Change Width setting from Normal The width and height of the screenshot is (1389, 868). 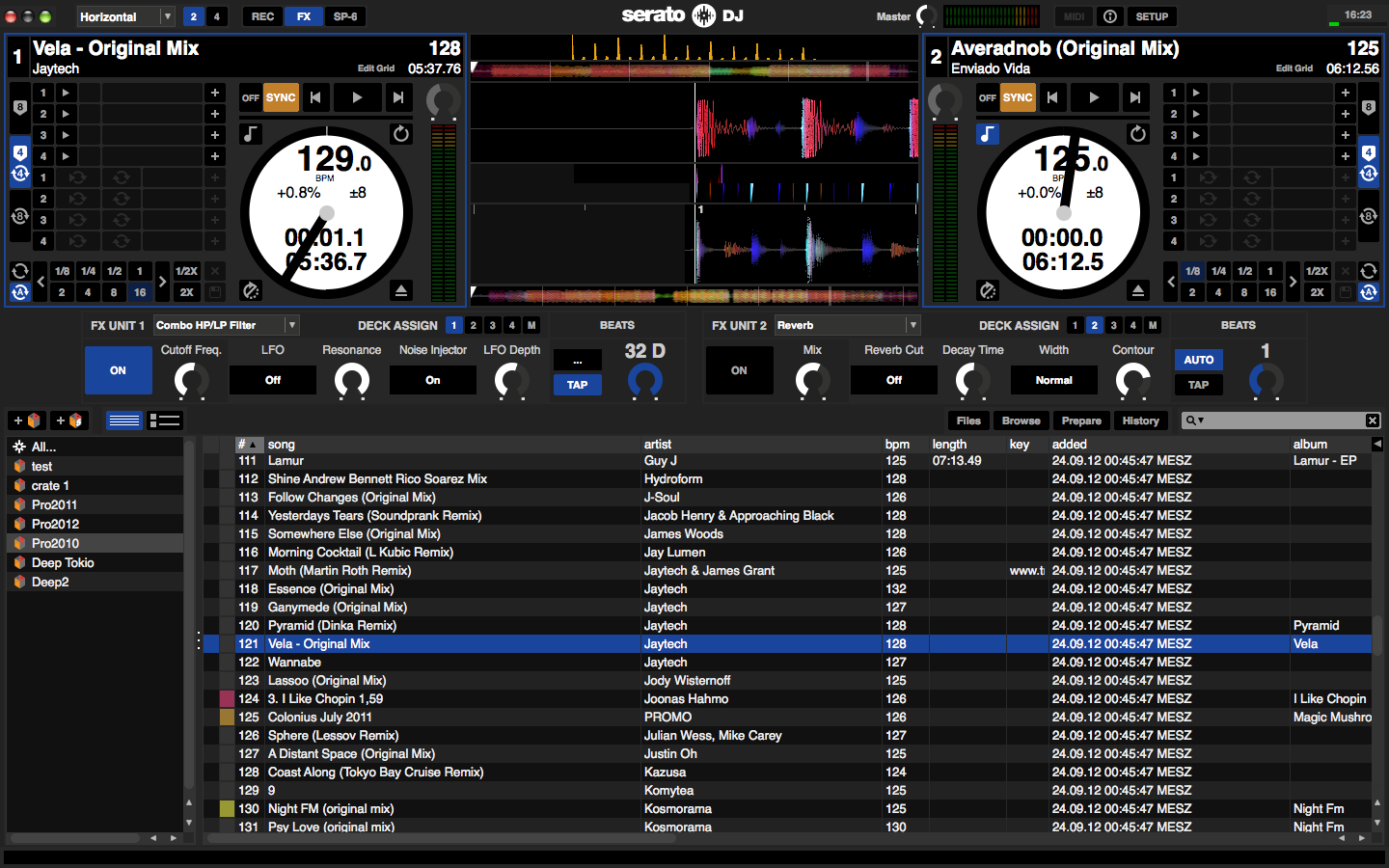click(1054, 380)
